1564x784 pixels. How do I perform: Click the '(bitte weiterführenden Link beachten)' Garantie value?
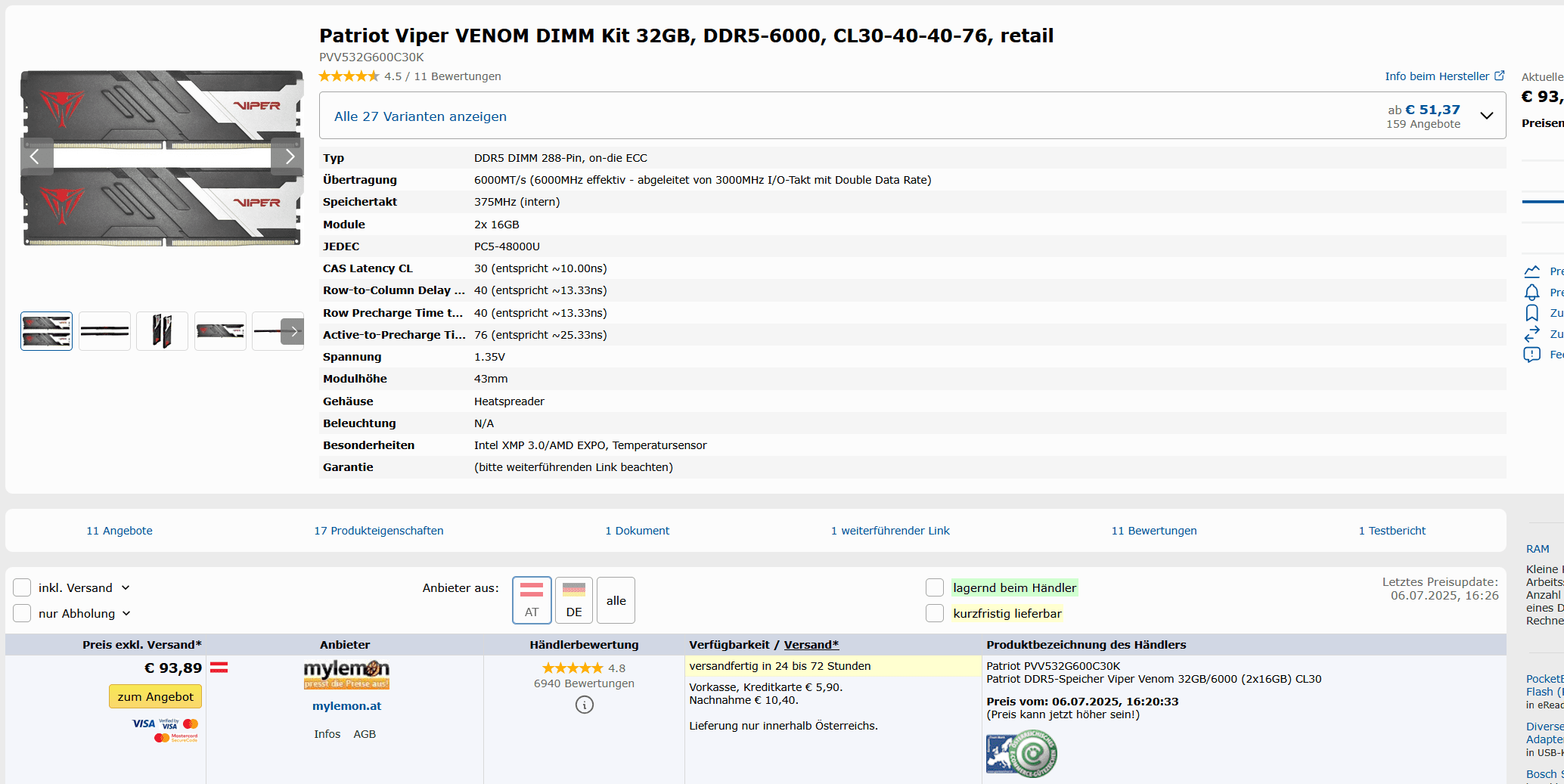(x=573, y=467)
